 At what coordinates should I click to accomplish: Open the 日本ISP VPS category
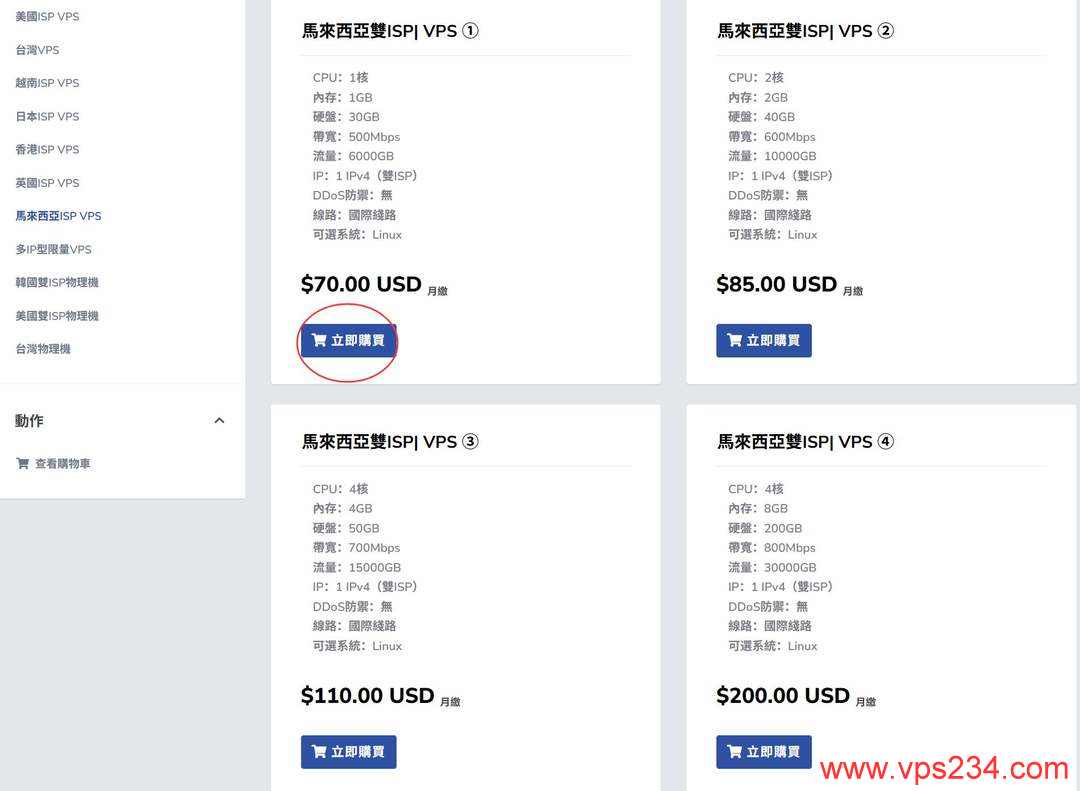click(x=49, y=116)
